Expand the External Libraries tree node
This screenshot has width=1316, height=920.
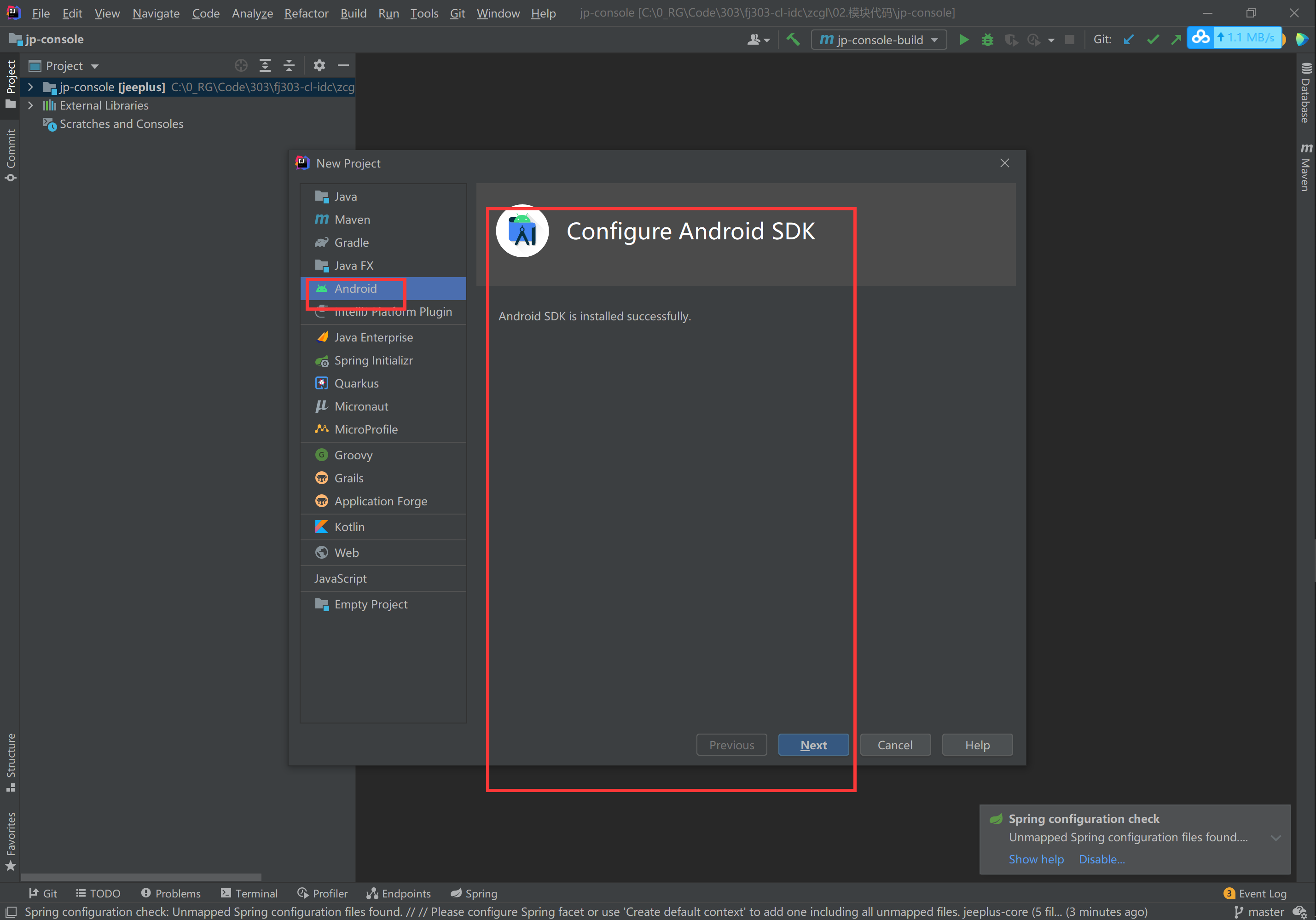[31, 105]
